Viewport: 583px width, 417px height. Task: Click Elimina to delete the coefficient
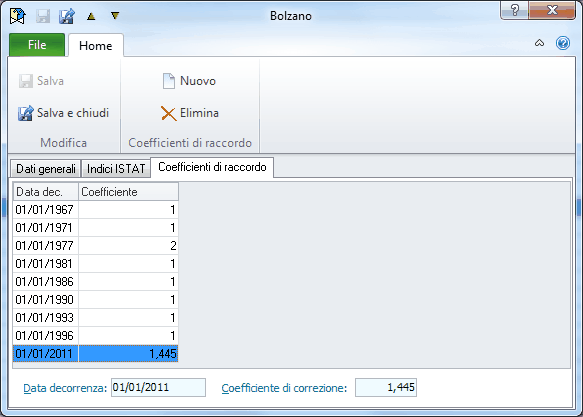[190, 113]
